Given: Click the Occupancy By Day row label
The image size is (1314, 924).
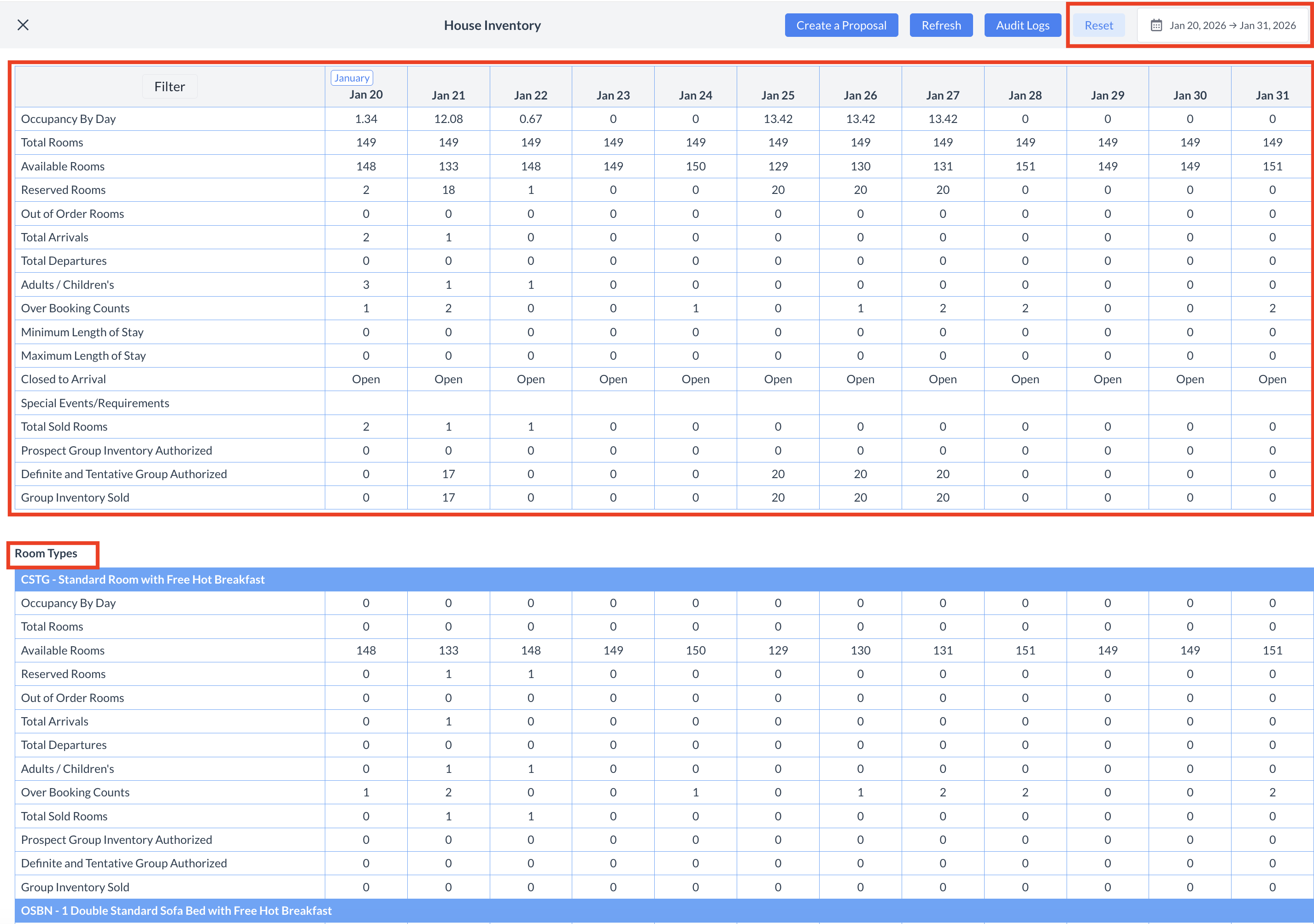Looking at the screenshot, I should [x=68, y=119].
